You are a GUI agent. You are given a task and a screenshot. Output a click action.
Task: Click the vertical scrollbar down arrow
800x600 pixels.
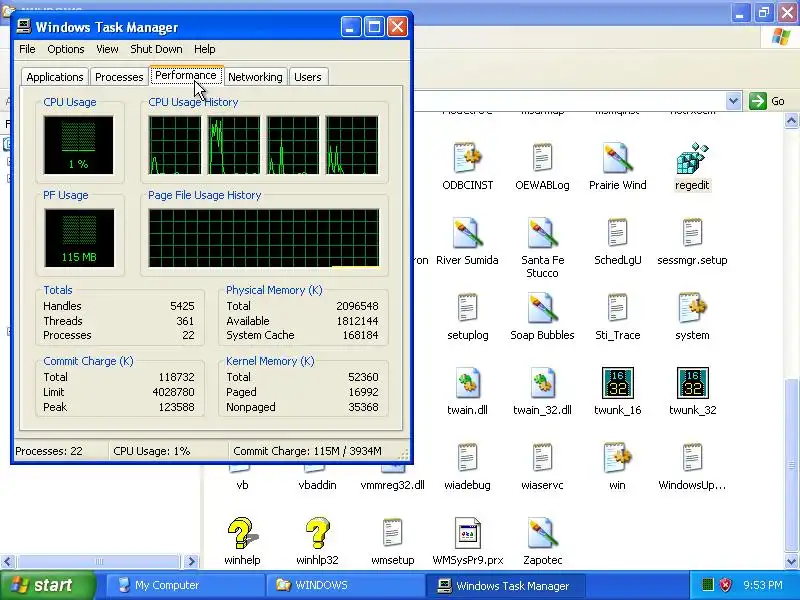tap(791, 561)
